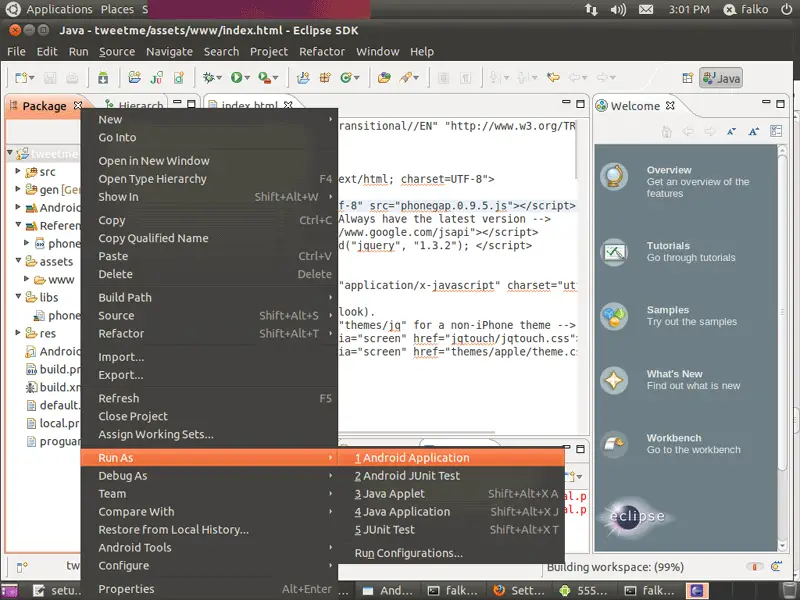Click the volume speaker icon in top panel
800x600 pixels.
618,9
